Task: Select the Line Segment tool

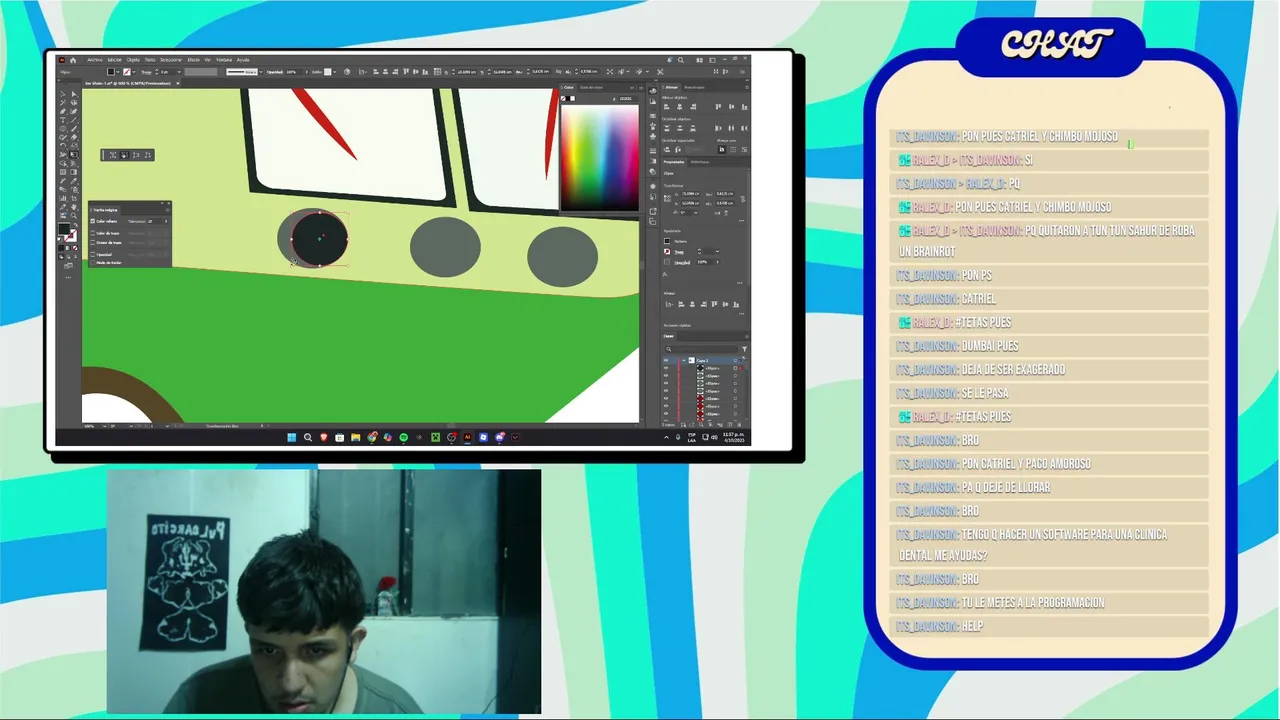Action: (x=74, y=120)
